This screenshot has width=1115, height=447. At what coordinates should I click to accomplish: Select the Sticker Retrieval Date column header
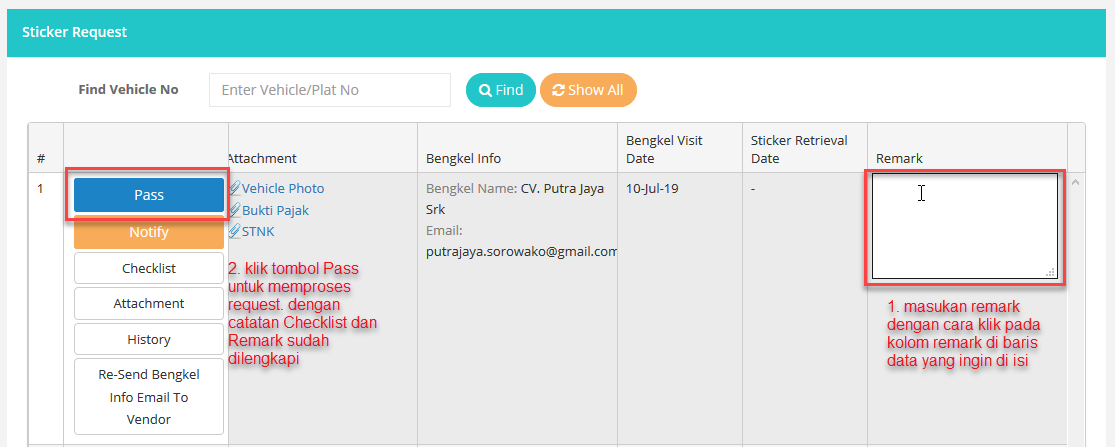pyautogui.click(x=799, y=149)
